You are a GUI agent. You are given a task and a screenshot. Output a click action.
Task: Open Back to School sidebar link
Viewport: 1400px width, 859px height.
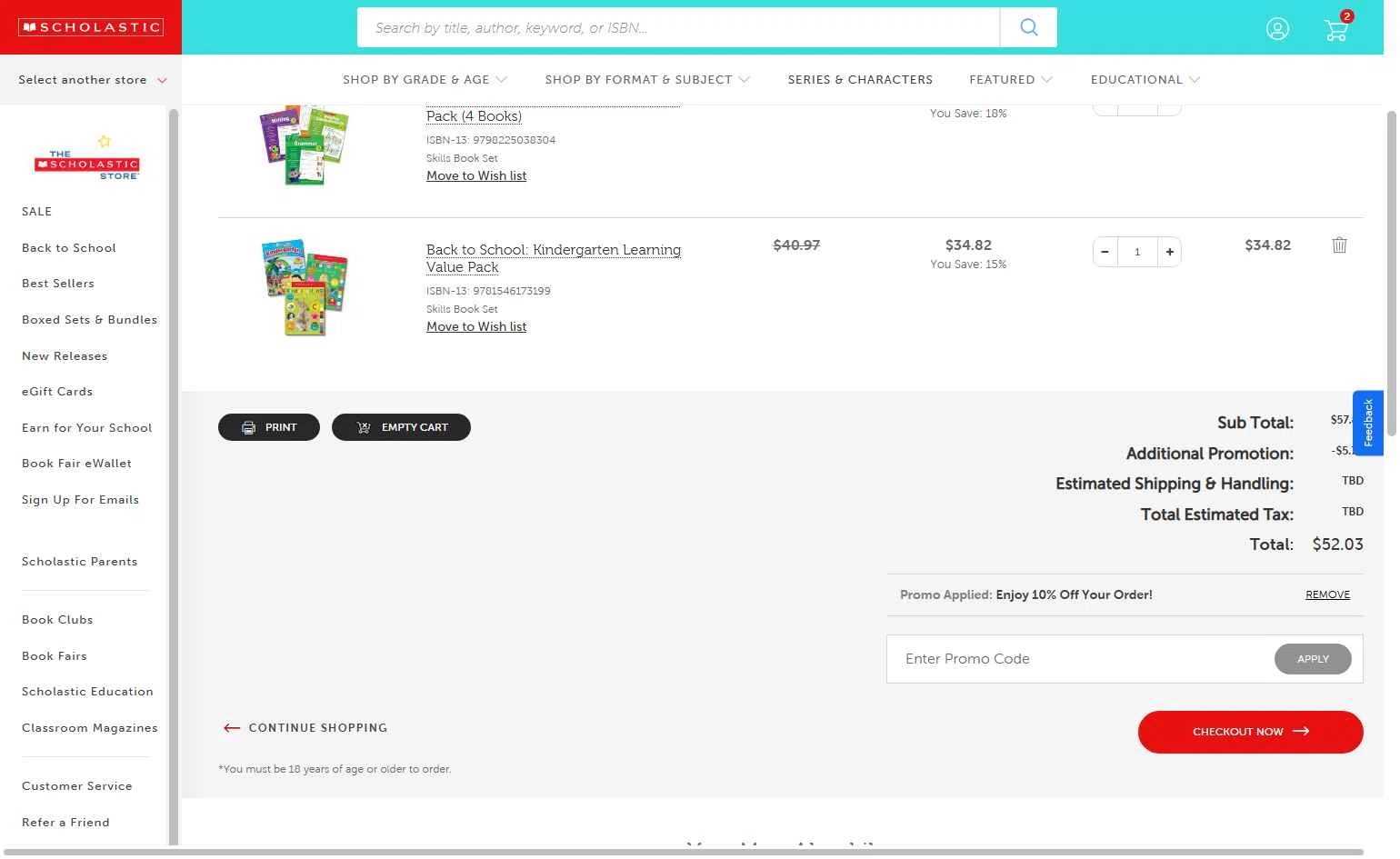tap(69, 248)
